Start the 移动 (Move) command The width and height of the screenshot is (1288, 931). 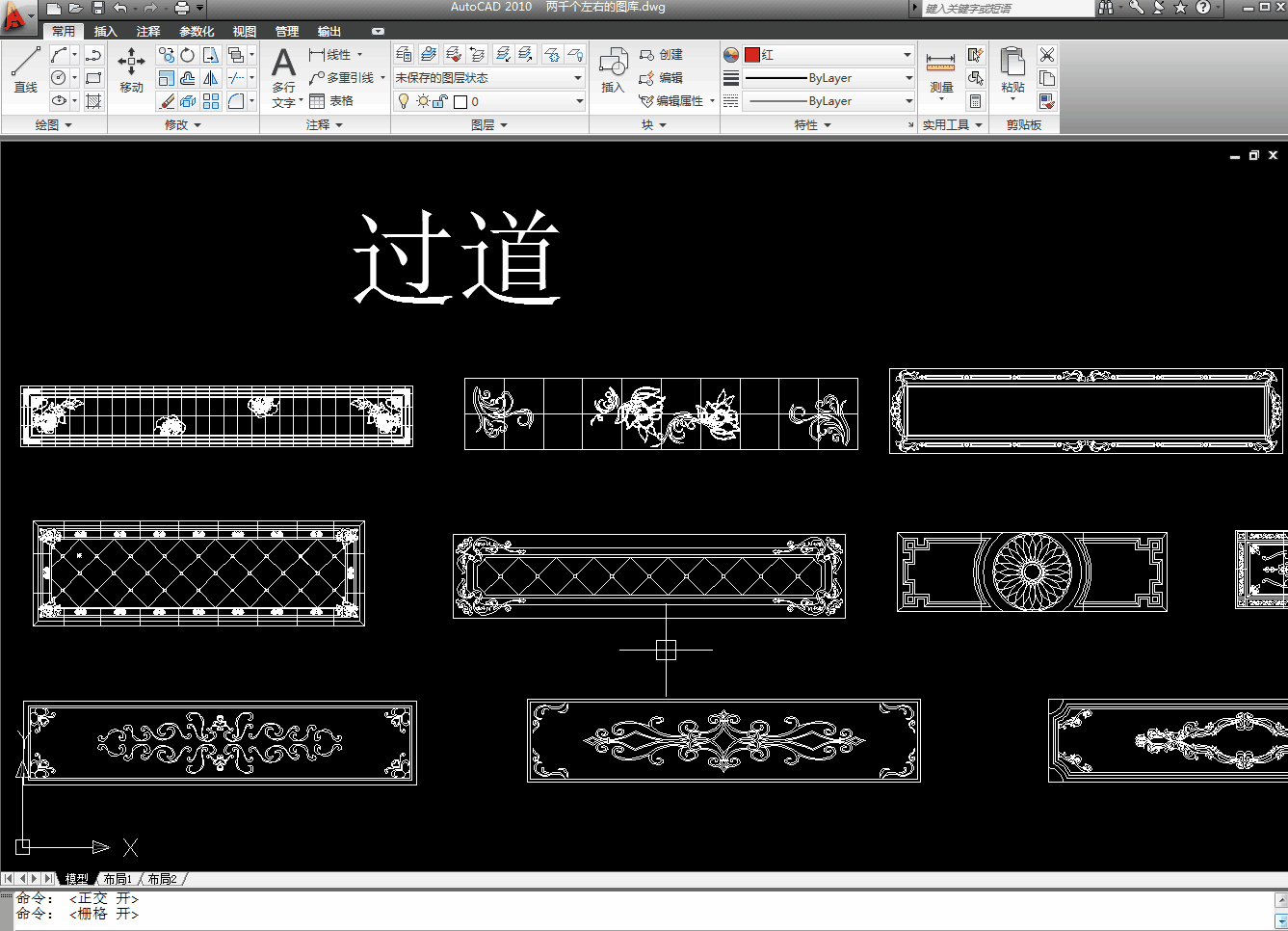131,69
